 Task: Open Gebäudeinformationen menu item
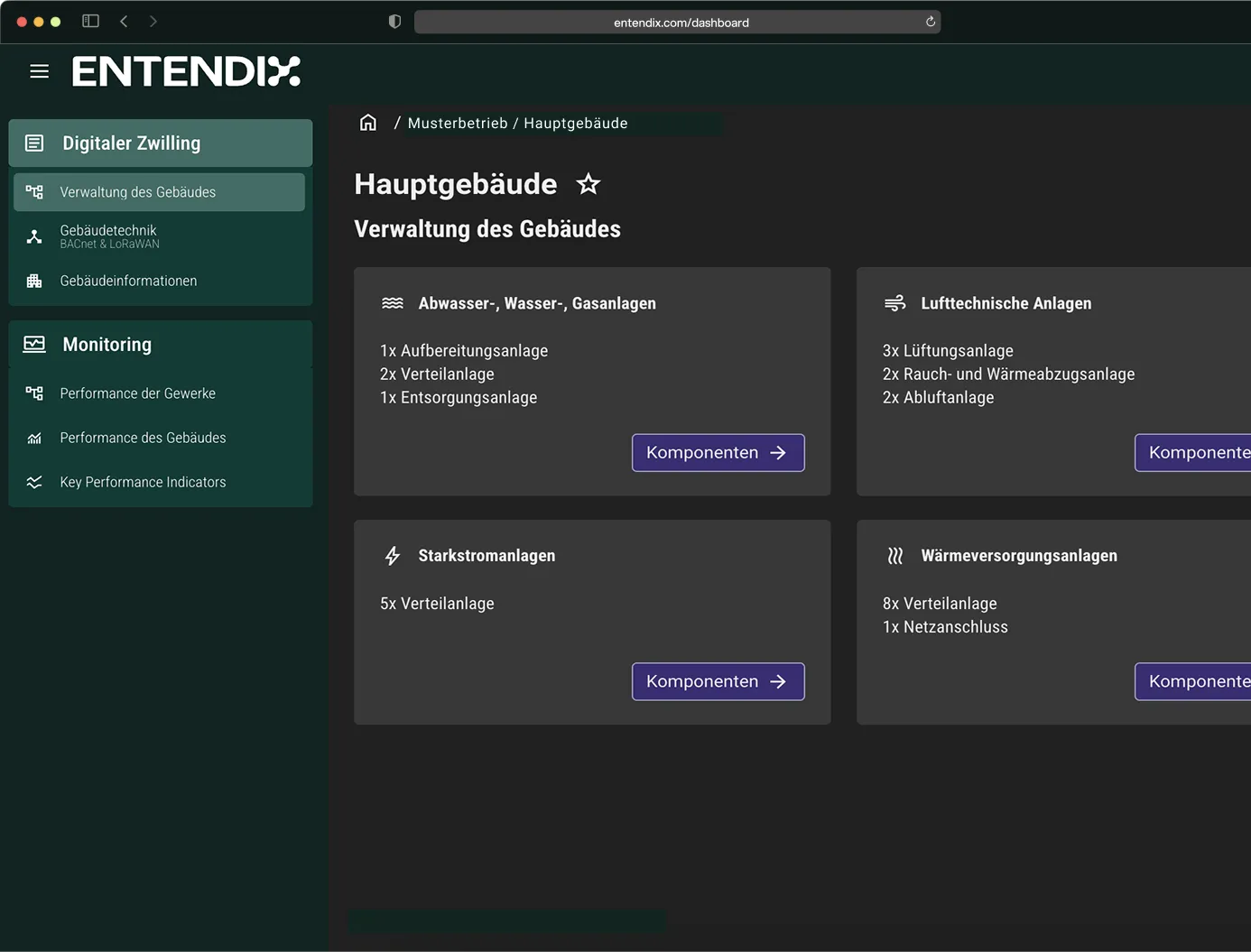159,281
